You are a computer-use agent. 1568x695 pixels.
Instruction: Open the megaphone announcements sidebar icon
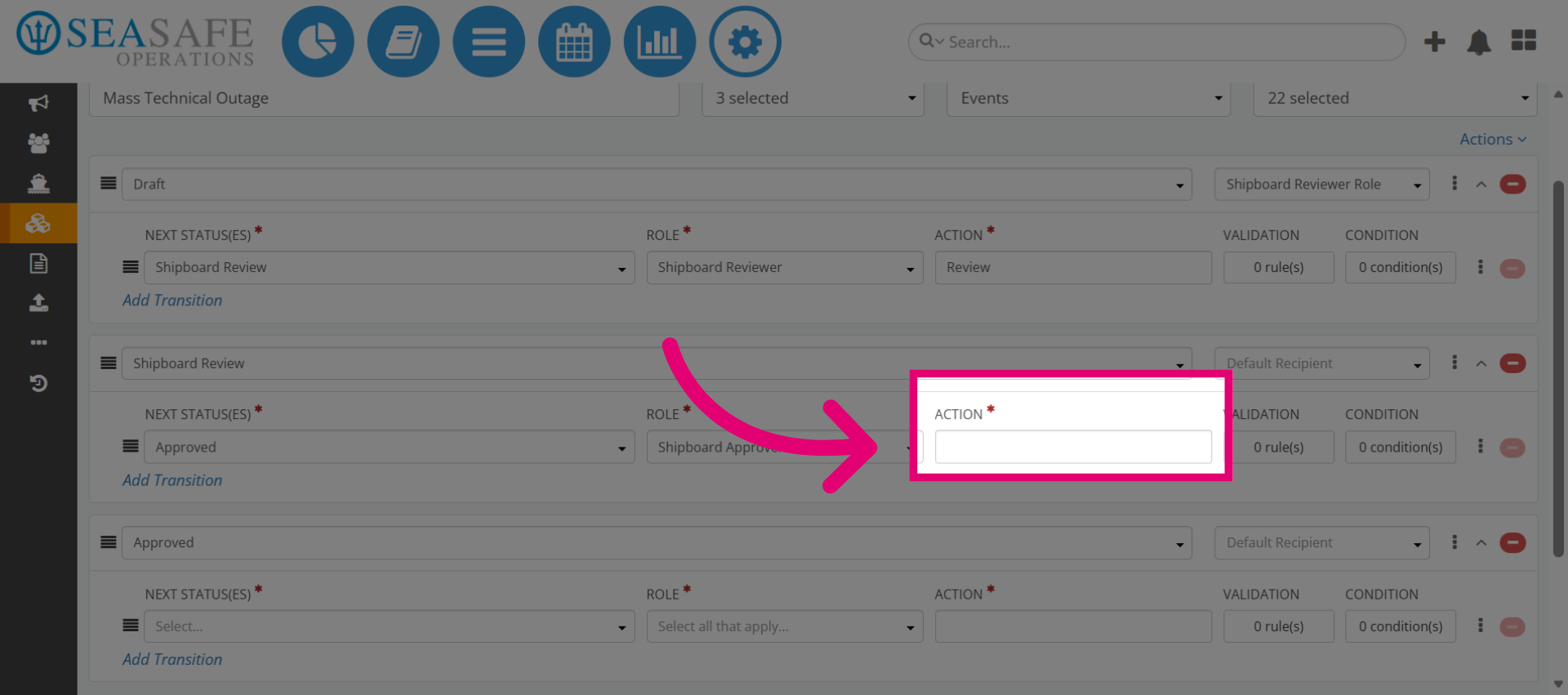[38, 103]
